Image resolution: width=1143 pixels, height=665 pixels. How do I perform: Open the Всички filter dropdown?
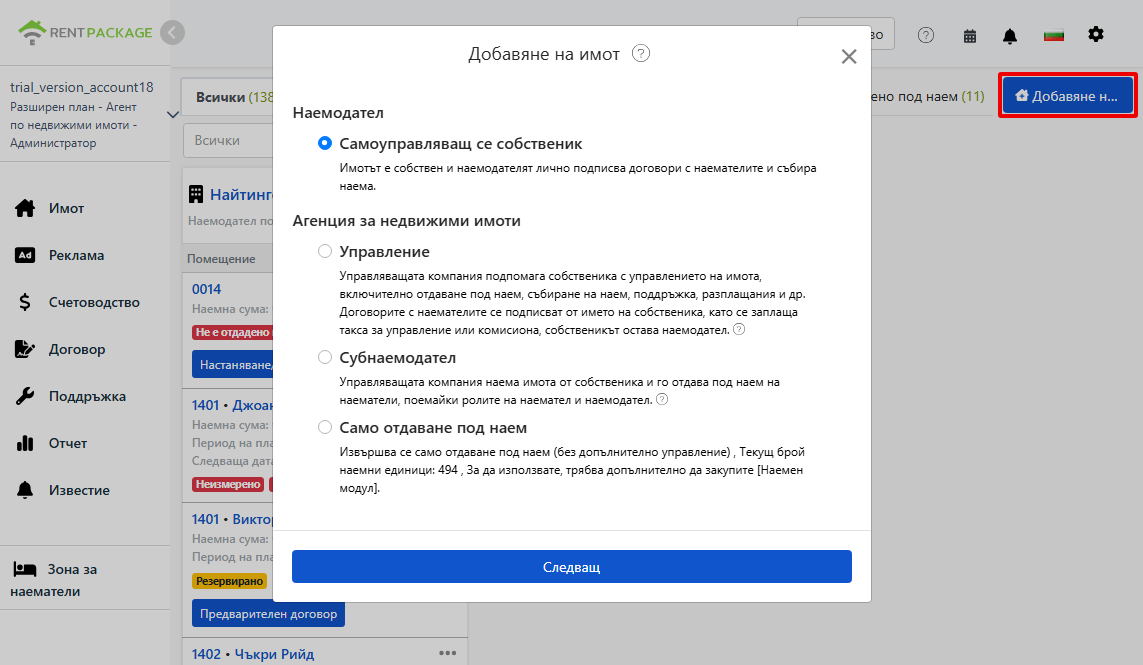228,141
